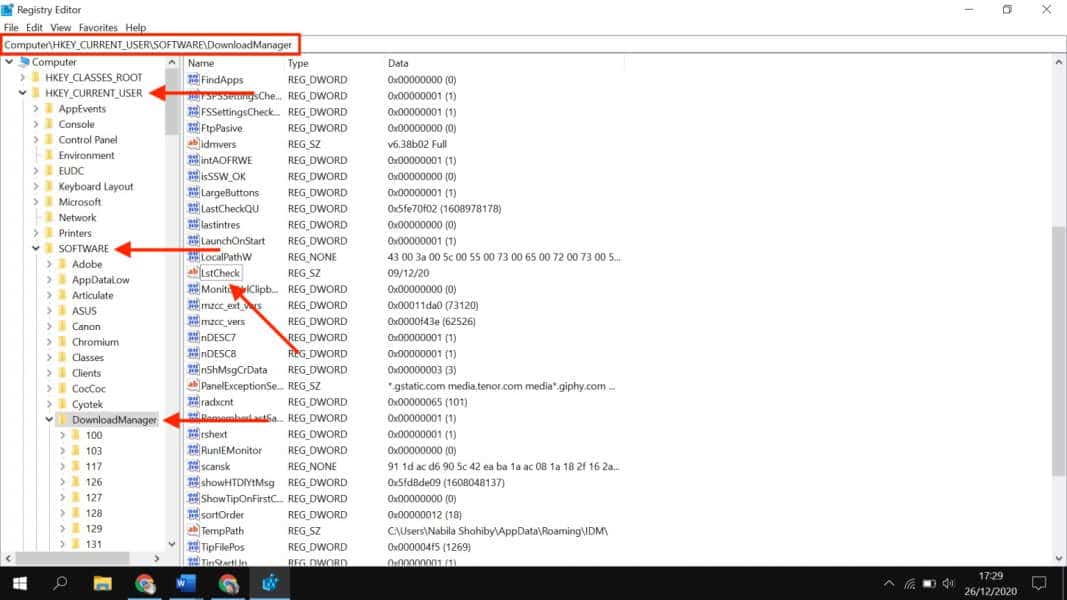Screen dimensions: 1067x600
Task: Expand subkey 100 under DownloadManager
Action: tap(63, 435)
